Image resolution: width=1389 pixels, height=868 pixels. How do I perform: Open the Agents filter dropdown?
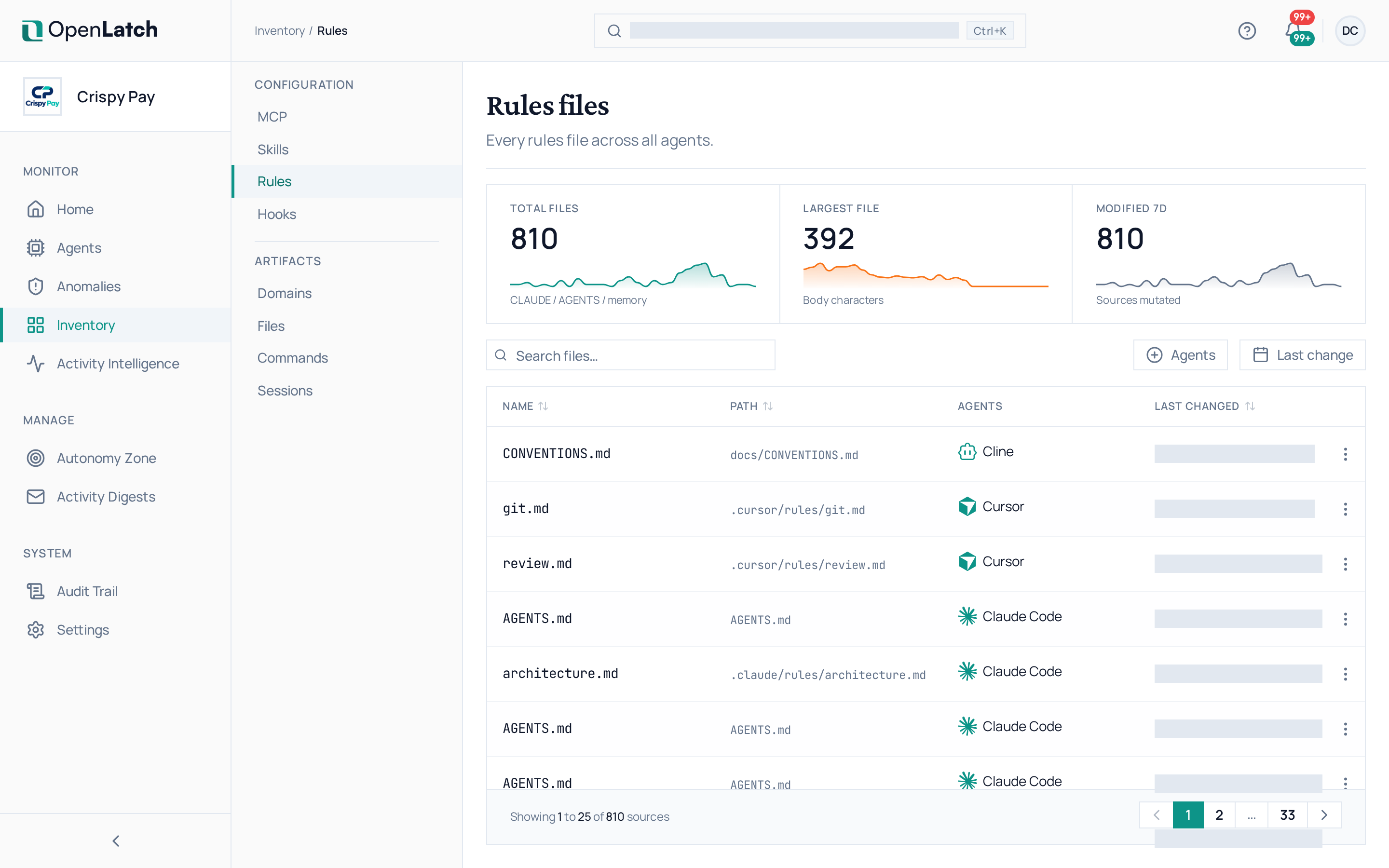click(x=1180, y=355)
